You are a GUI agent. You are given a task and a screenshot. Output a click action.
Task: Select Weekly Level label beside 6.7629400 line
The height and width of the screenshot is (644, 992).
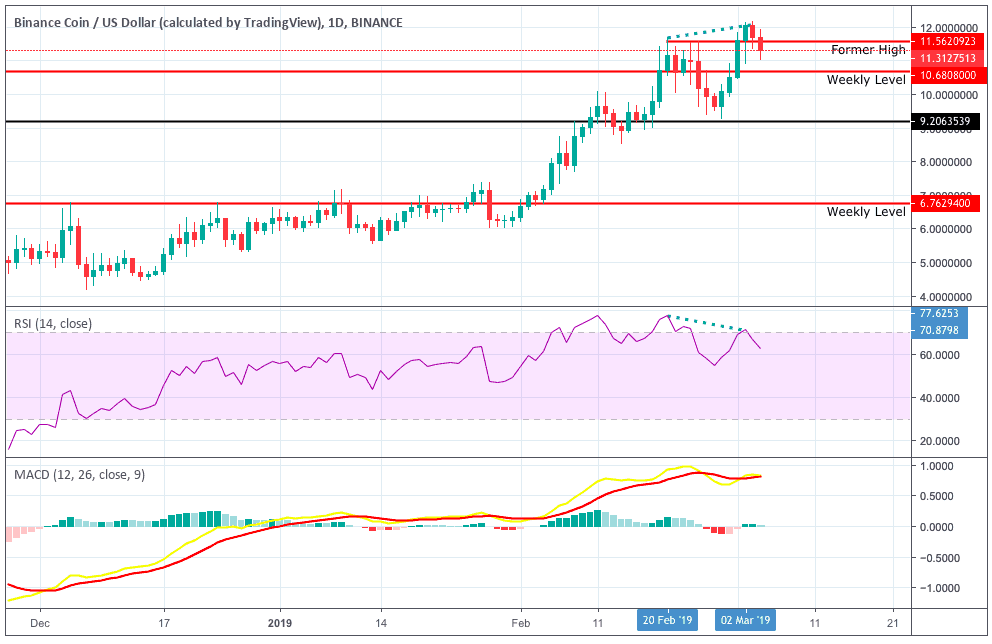point(866,212)
